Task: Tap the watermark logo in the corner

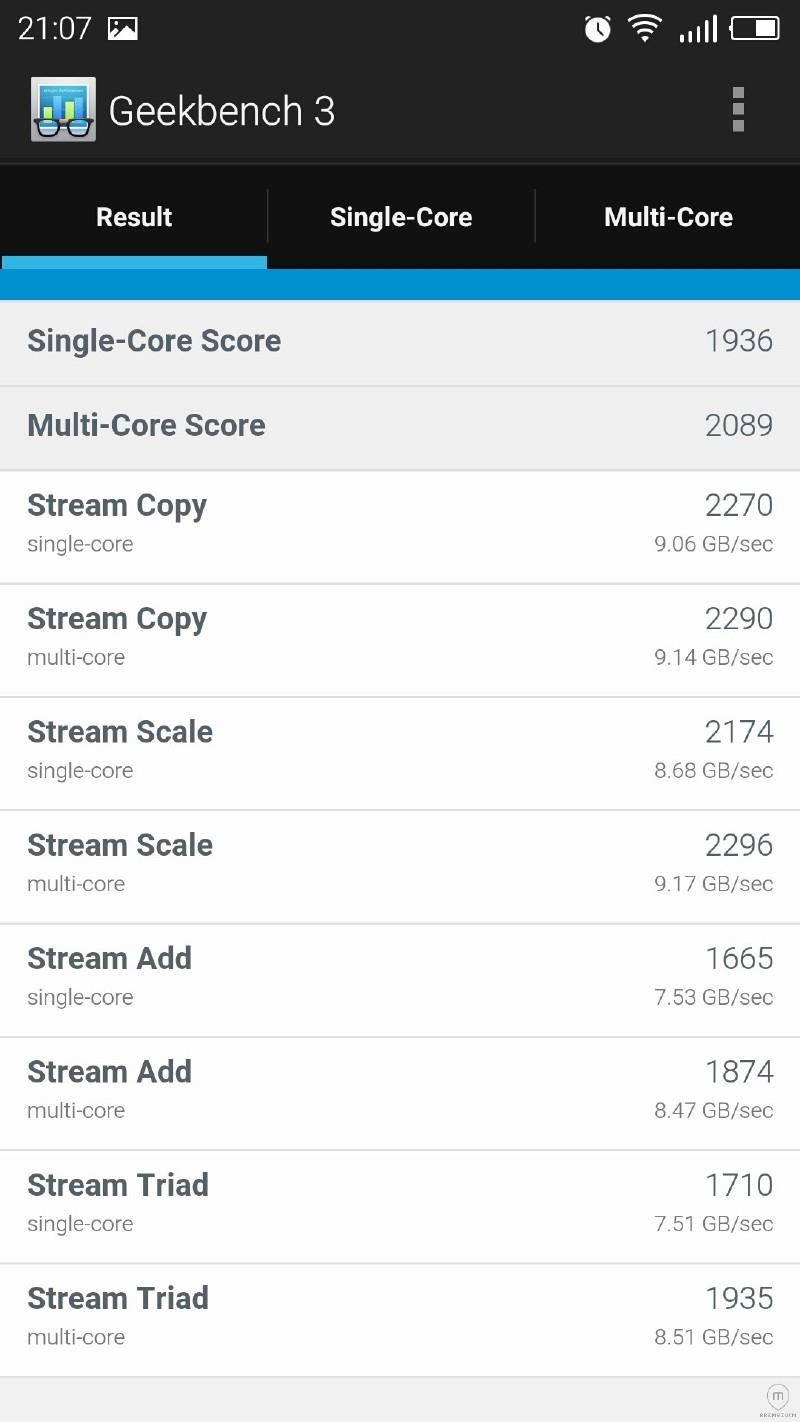Action: pyautogui.click(x=777, y=1397)
